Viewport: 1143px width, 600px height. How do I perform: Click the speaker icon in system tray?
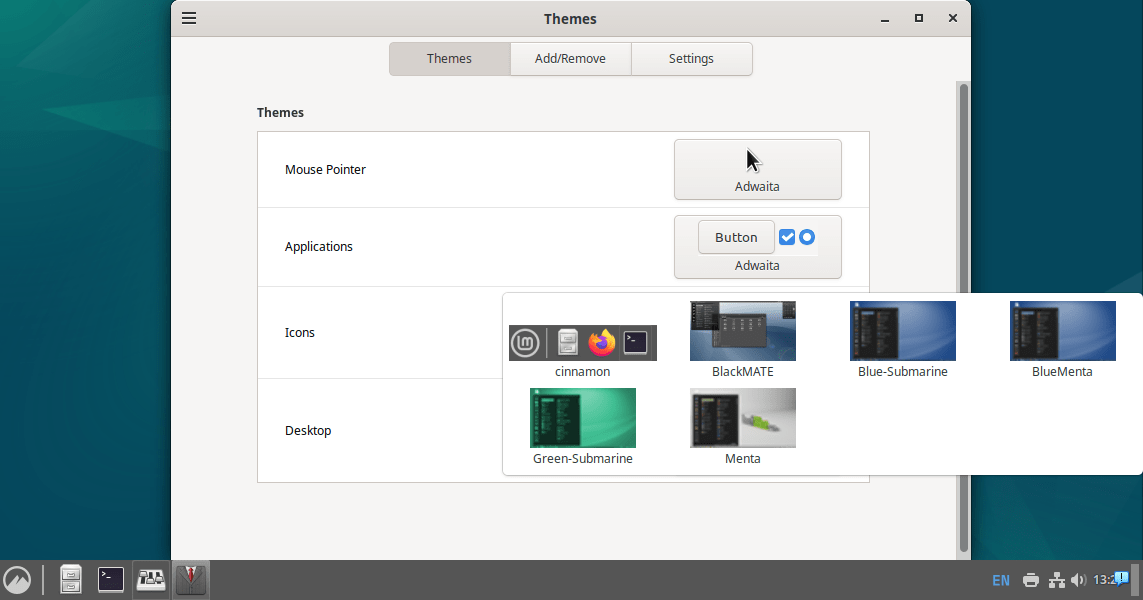[x=1080, y=580]
